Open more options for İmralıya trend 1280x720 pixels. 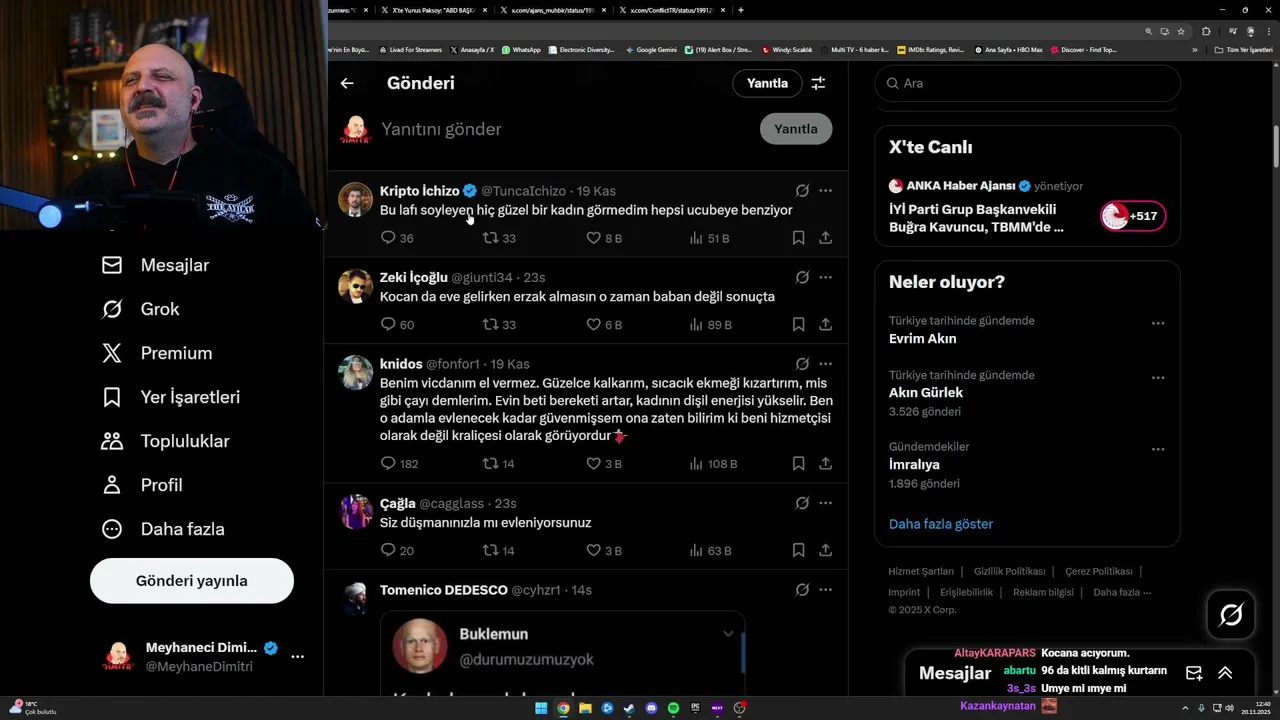click(1158, 449)
